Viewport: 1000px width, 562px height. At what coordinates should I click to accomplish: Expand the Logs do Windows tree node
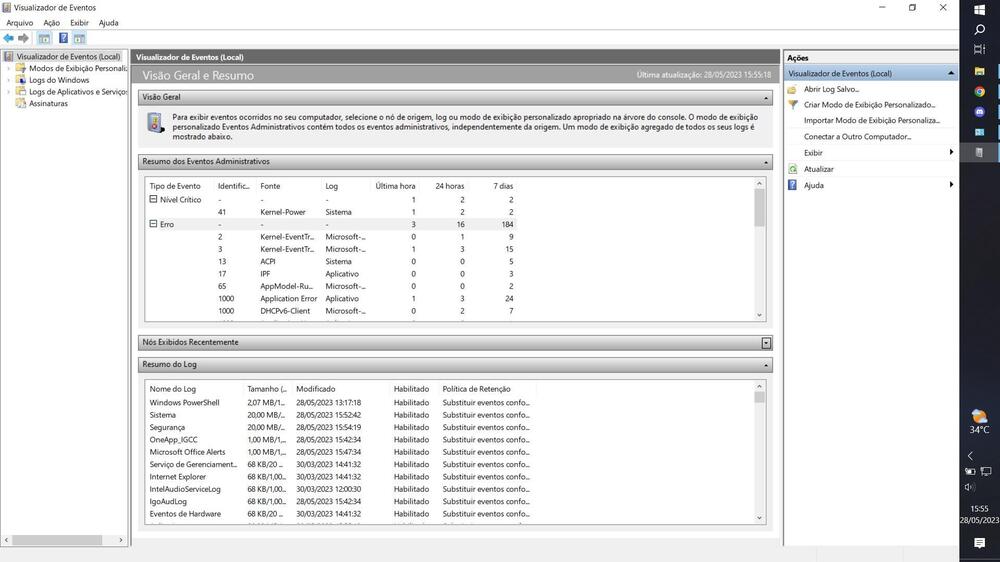click(x=9, y=80)
